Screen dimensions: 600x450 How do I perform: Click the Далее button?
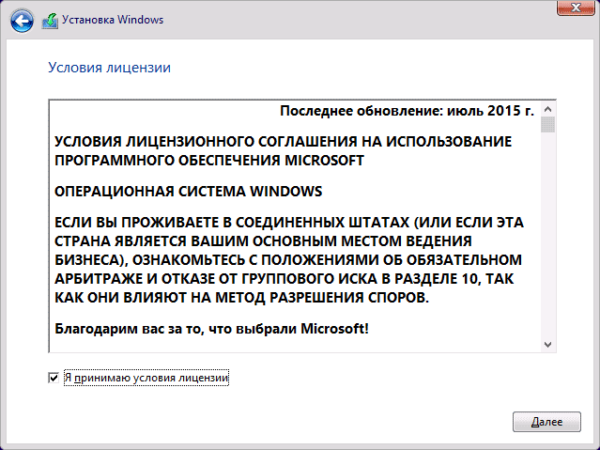(x=546, y=422)
